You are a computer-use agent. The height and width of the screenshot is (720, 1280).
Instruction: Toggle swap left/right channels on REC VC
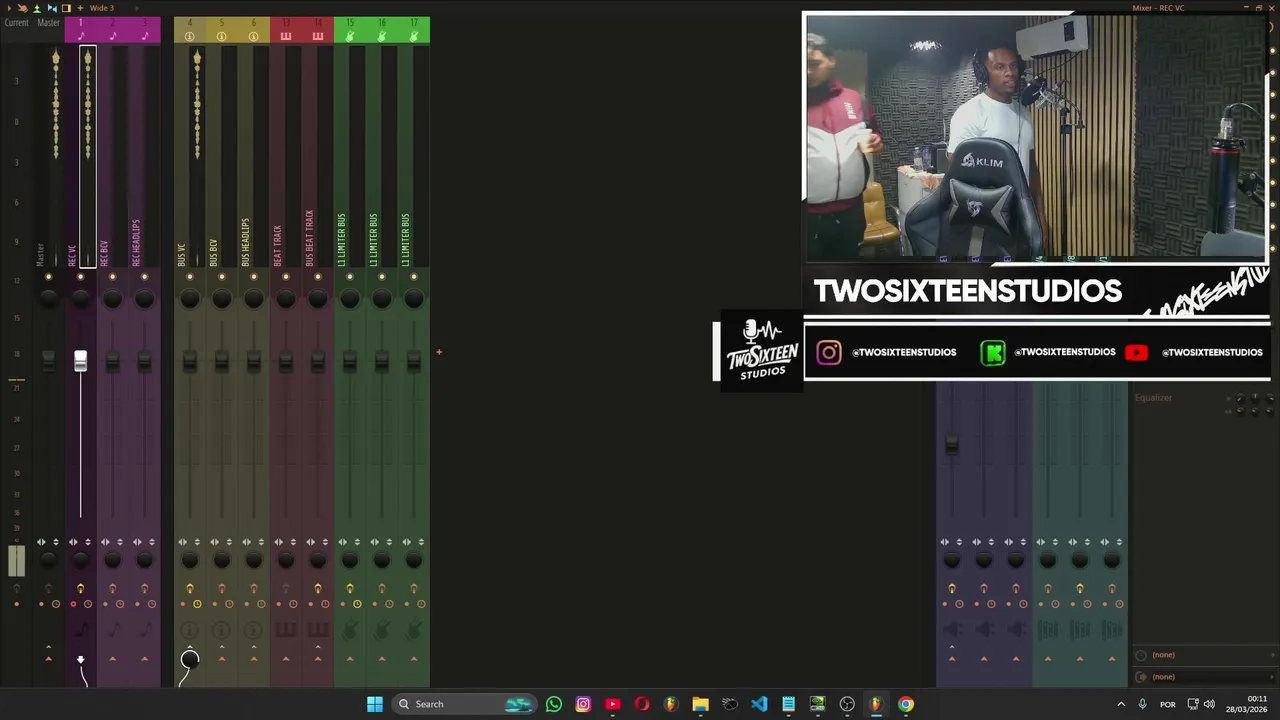coord(73,542)
